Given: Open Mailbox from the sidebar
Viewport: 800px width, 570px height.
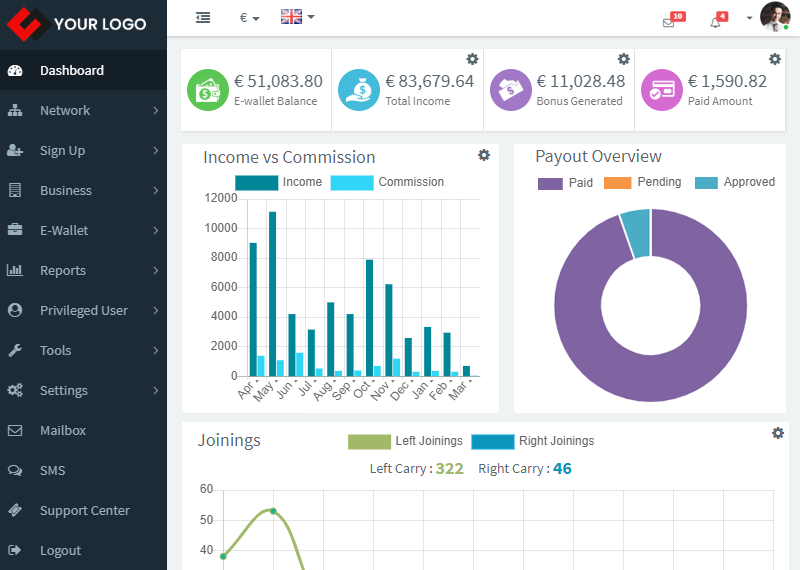Looking at the screenshot, I should (x=63, y=430).
